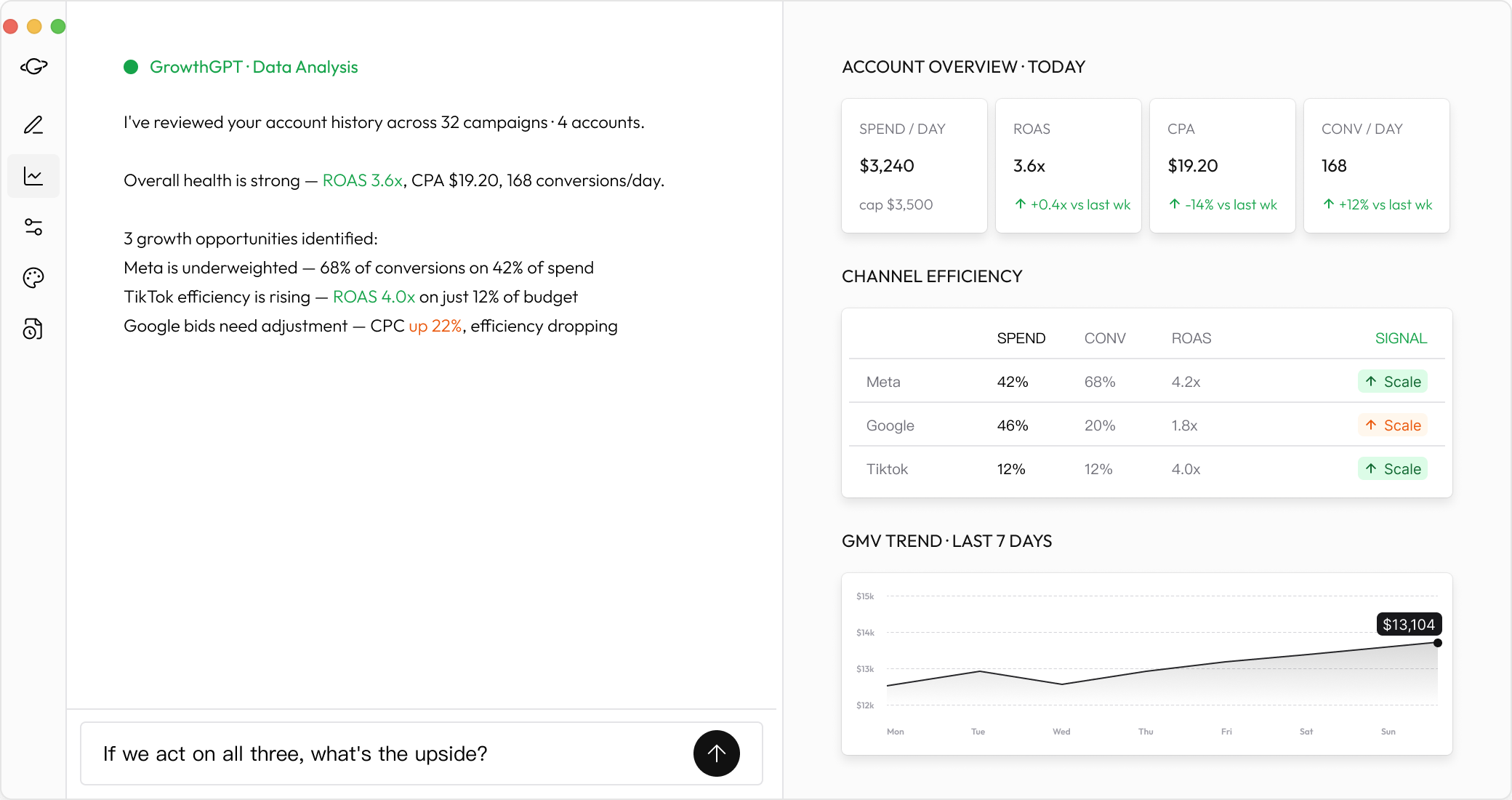Viewport: 1512px width, 800px height.
Task: Open the CPA $19.20 overview card
Action: pyautogui.click(x=1222, y=166)
